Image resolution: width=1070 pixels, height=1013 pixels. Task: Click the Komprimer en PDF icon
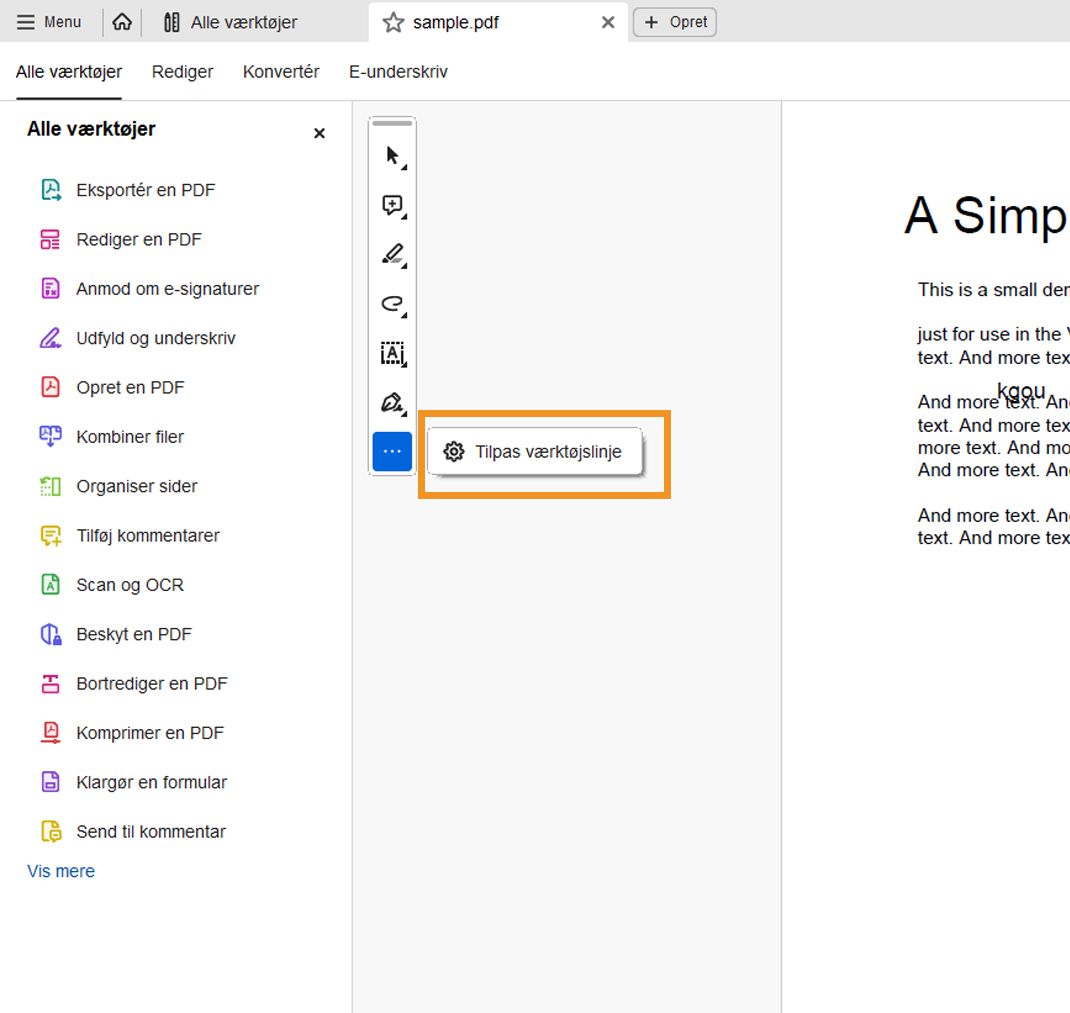click(x=50, y=732)
